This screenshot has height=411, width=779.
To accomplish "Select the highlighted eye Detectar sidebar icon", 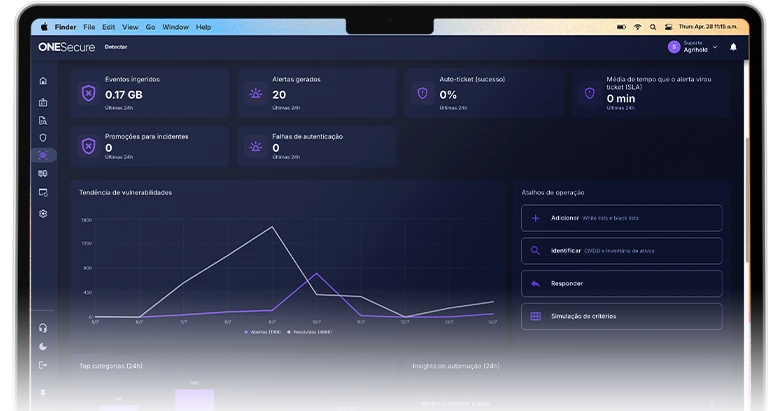I will pyautogui.click(x=43, y=155).
